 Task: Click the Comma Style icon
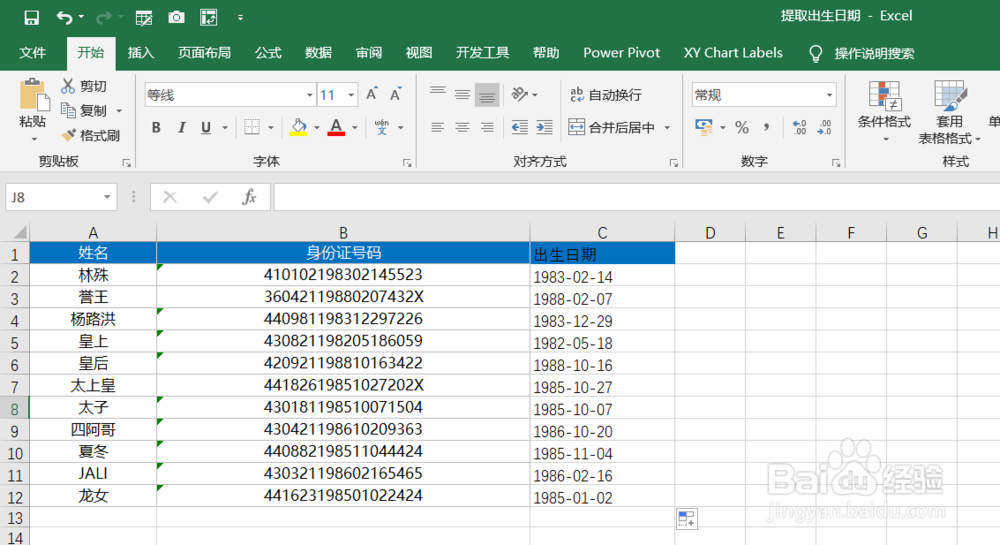[x=767, y=127]
